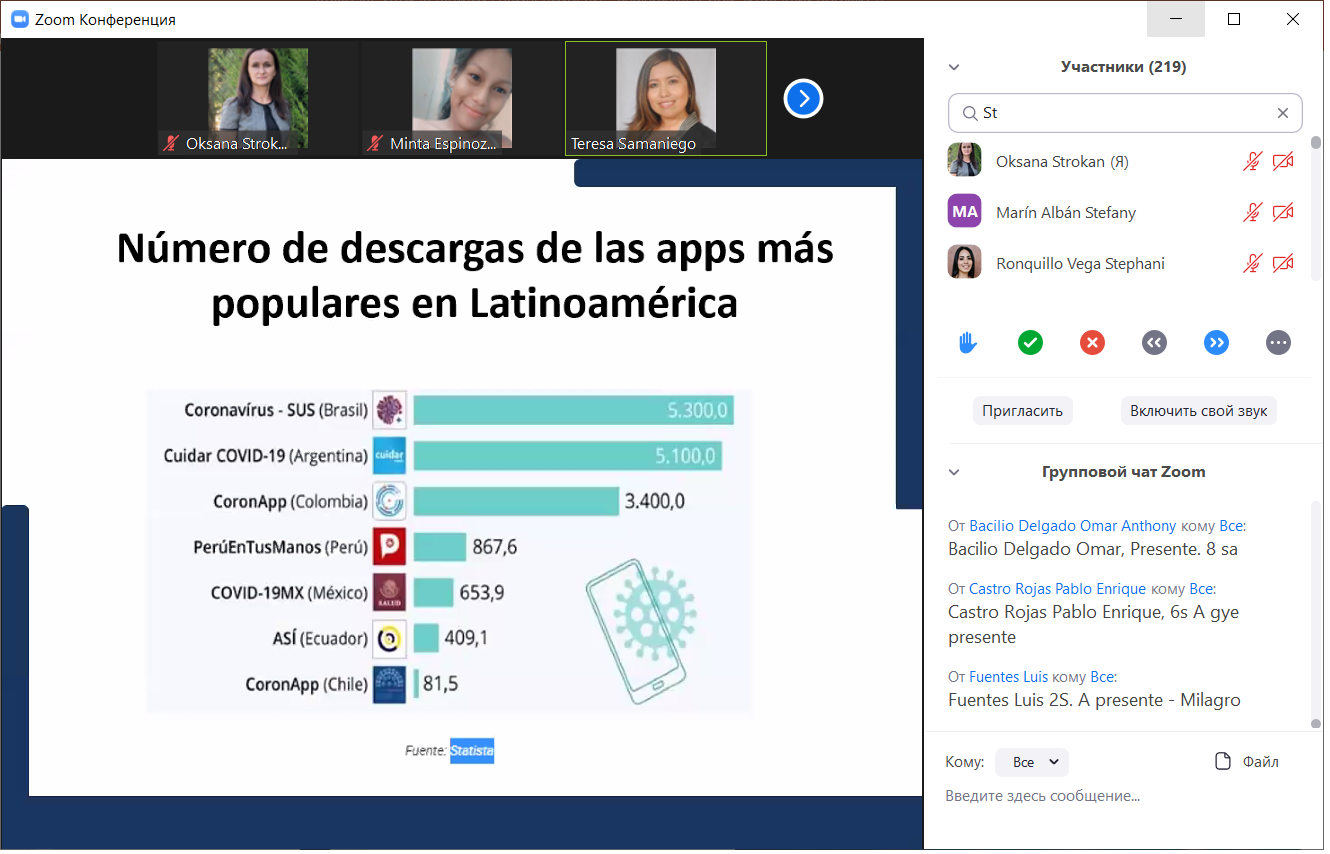The image size is (1330, 854).
Task: Toggle camera for Oksana Strokan in list
Action: [1283, 161]
